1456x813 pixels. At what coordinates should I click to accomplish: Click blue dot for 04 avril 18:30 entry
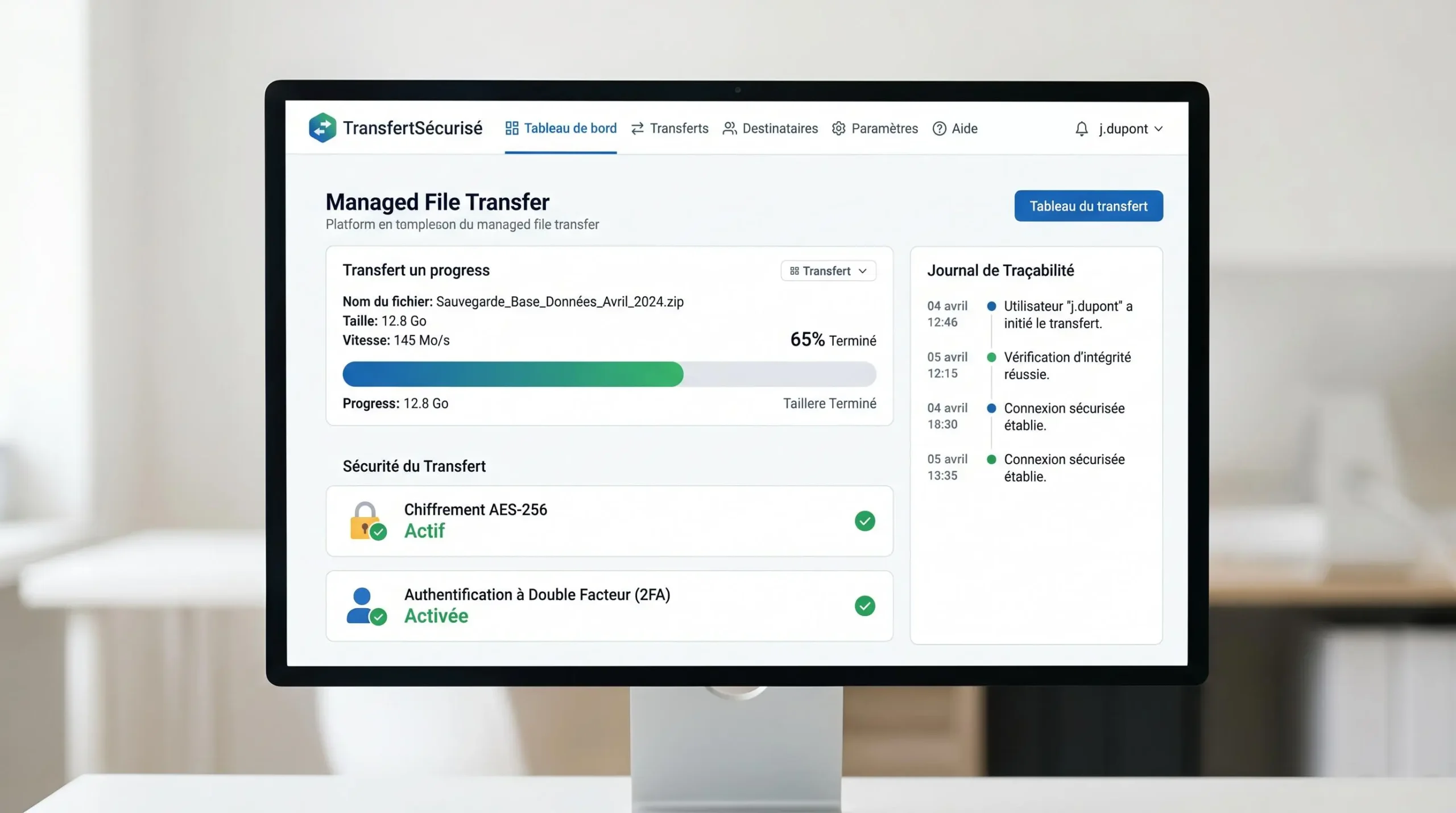tap(991, 408)
